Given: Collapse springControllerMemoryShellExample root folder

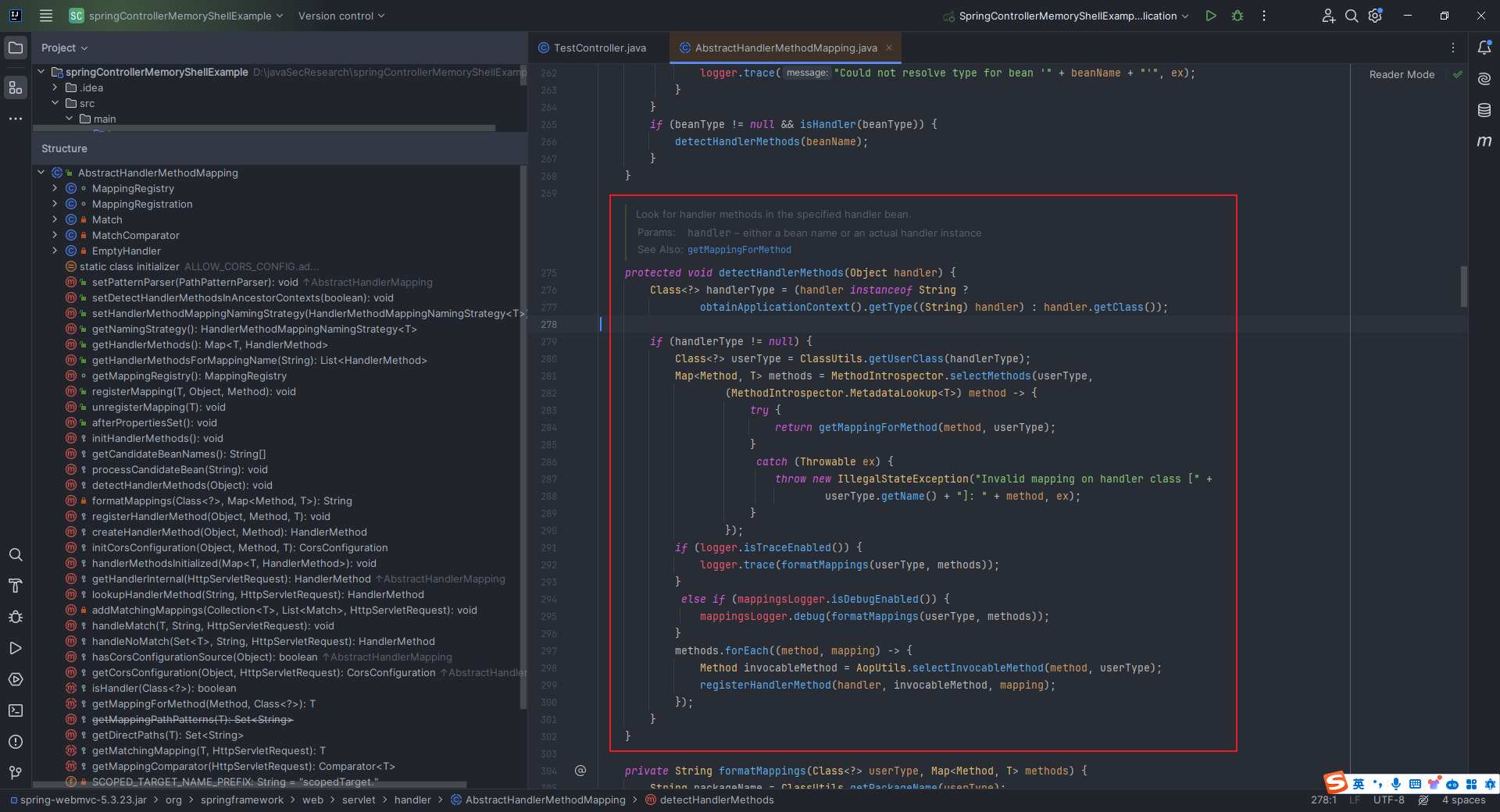Looking at the screenshot, I should [x=41, y=72].
